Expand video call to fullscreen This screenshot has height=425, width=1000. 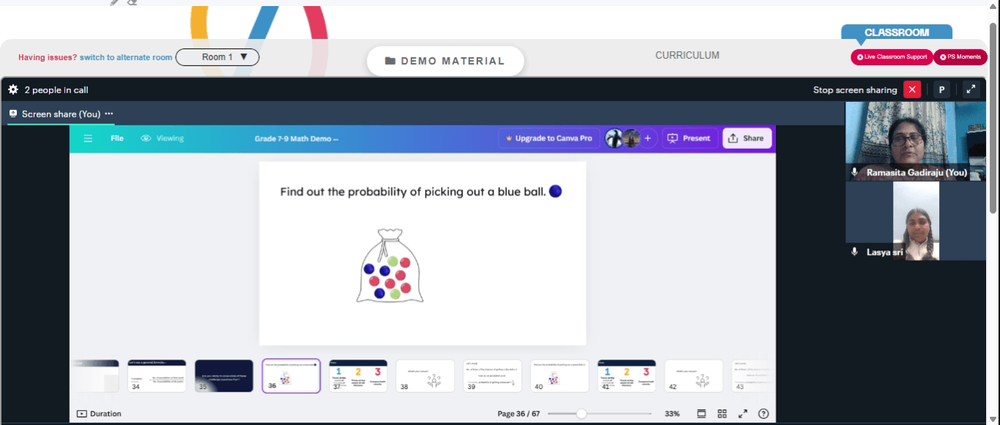click(x=971, y=90)
